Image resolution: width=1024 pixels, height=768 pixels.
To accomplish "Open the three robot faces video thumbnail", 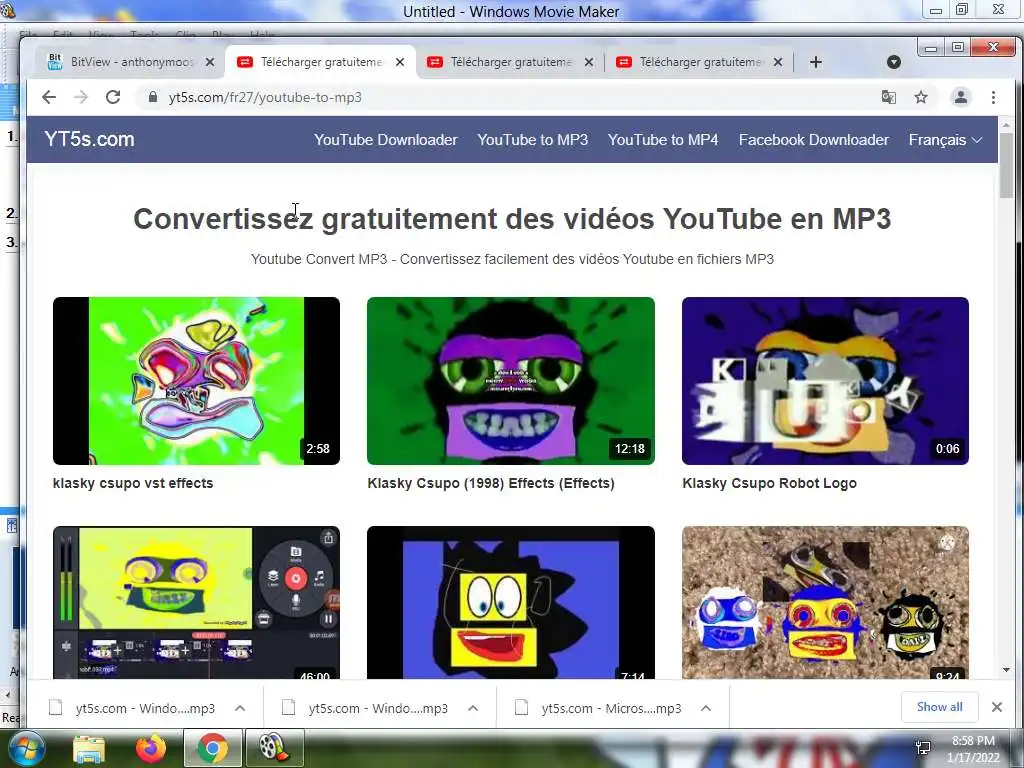I will [825, 603].
